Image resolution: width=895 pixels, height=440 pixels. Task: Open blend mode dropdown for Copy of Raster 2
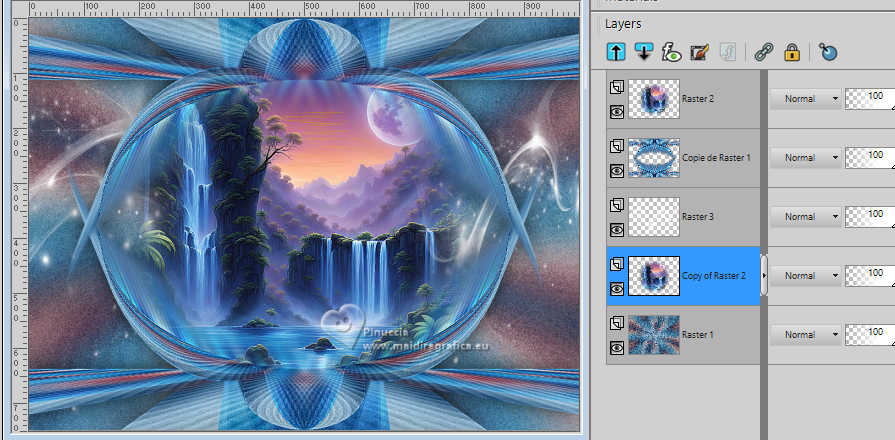[x=806, y=276]
